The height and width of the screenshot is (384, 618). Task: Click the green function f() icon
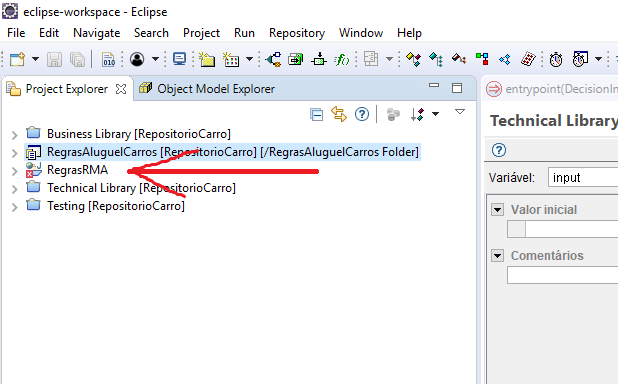coord(342,60)
